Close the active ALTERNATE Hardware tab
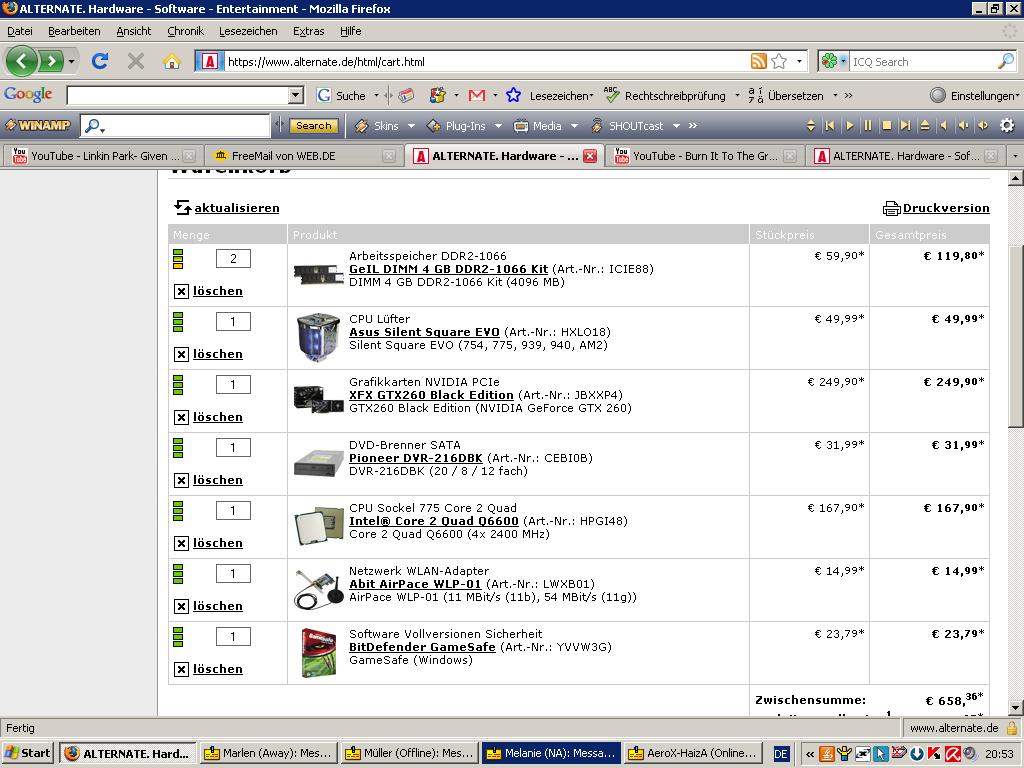This screenshot has height=768, width=1024. point(590,156)
